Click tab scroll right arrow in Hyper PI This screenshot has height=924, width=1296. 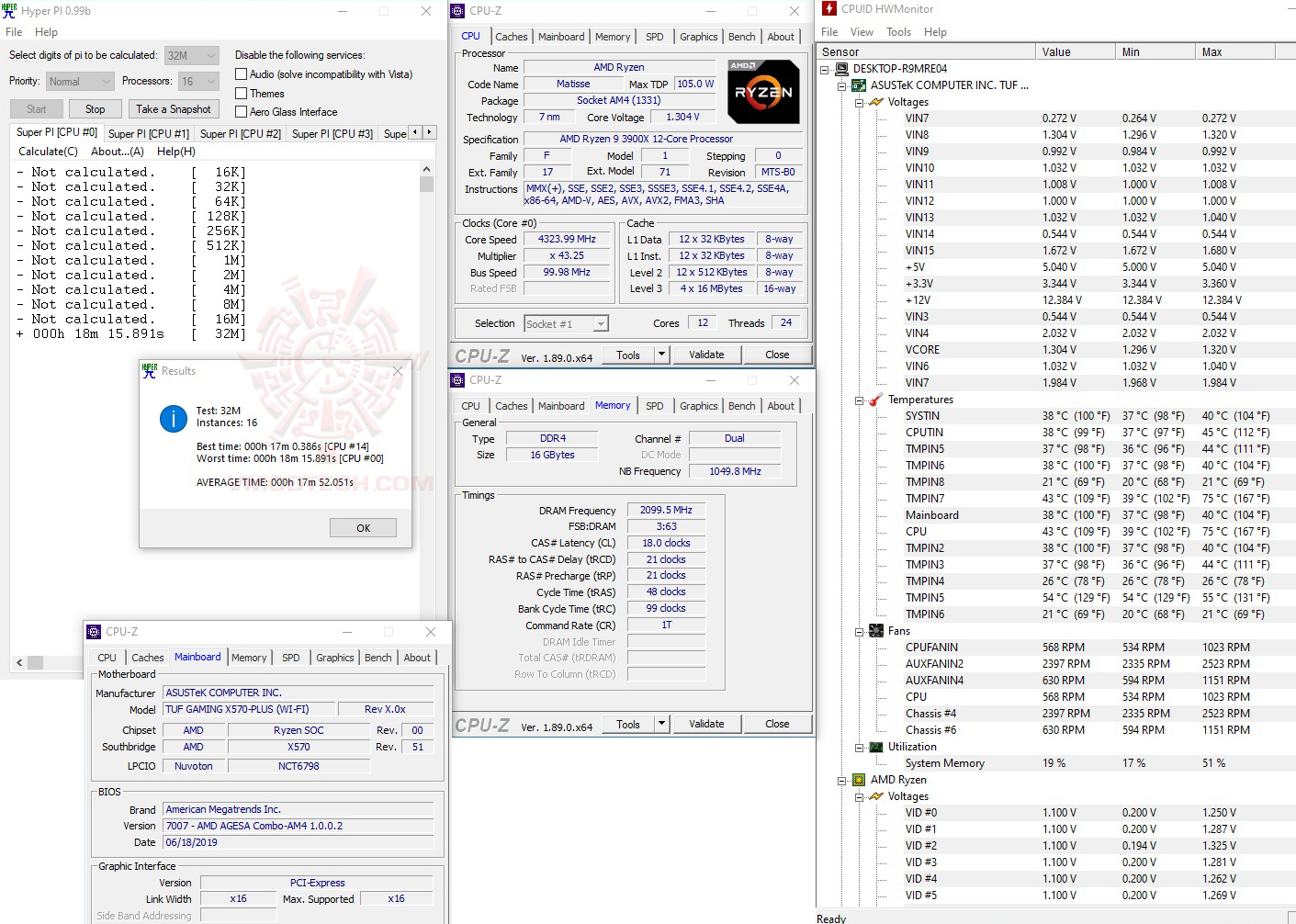coord(429,132)
